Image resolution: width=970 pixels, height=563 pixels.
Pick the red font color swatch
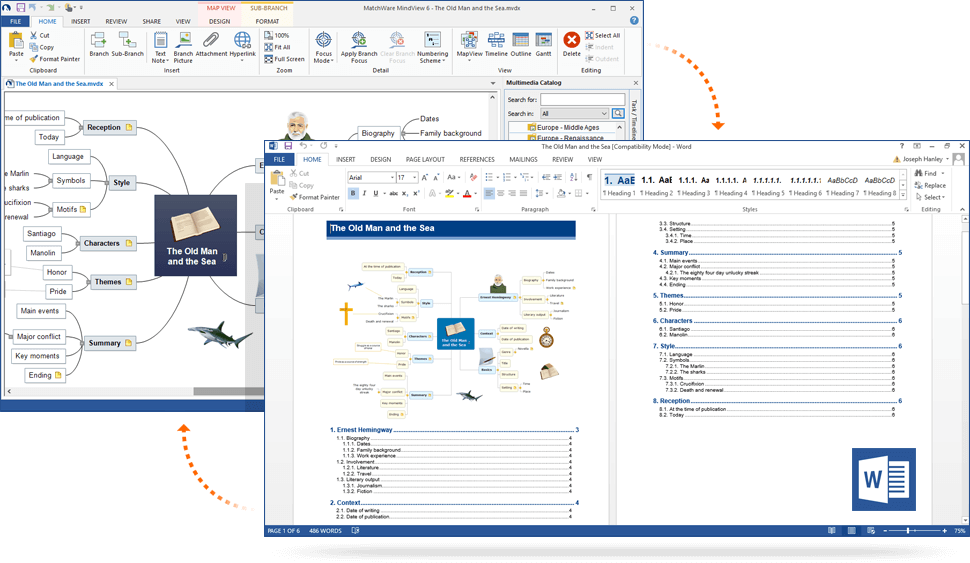[467, 193]
